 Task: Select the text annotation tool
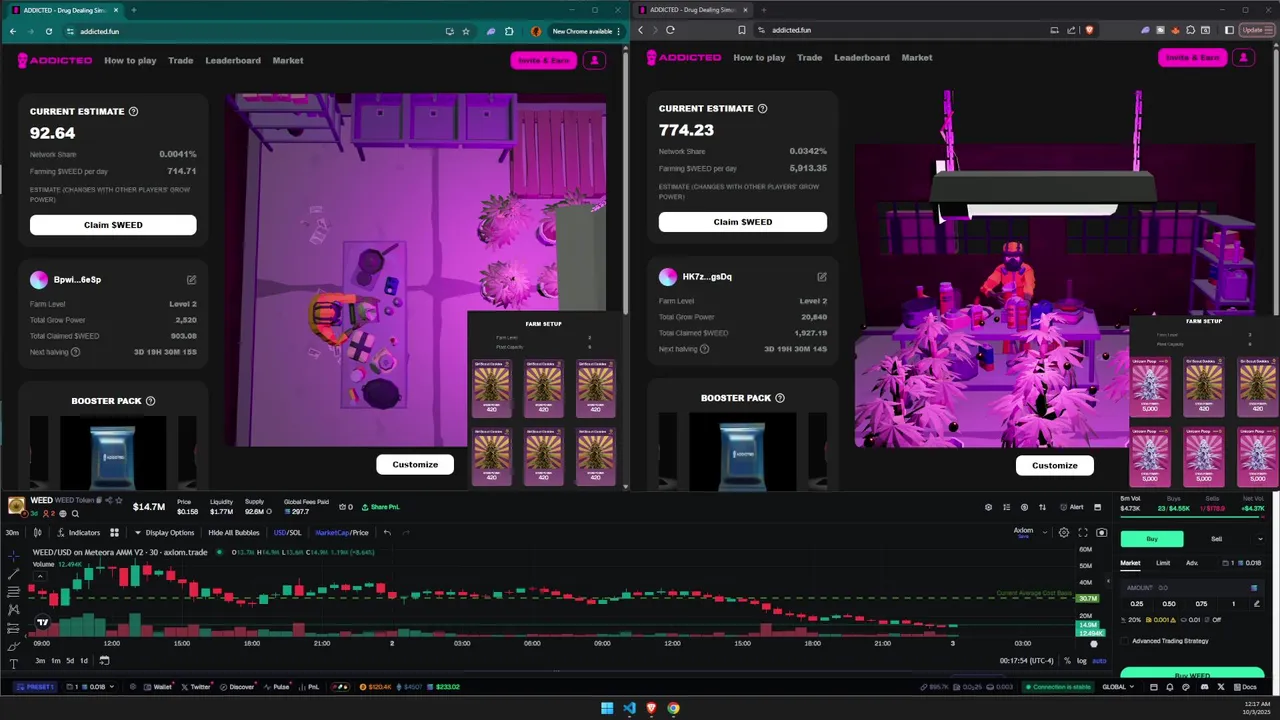click(13, 663)
